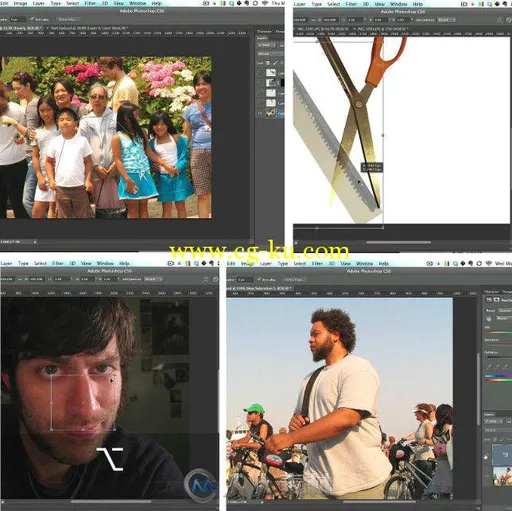Open Window menu in family photo window
Screen dimensions: 512x511
(137, 3)
